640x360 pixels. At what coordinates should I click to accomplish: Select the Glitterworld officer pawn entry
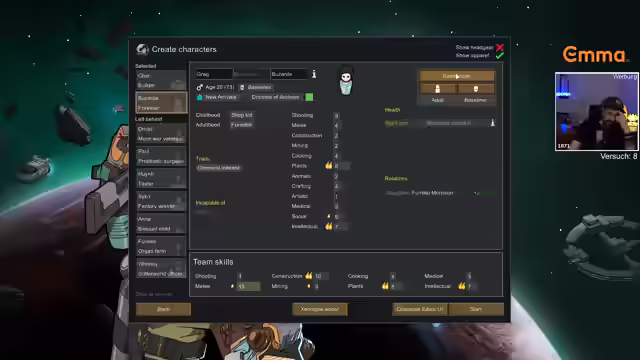(161, 269)
